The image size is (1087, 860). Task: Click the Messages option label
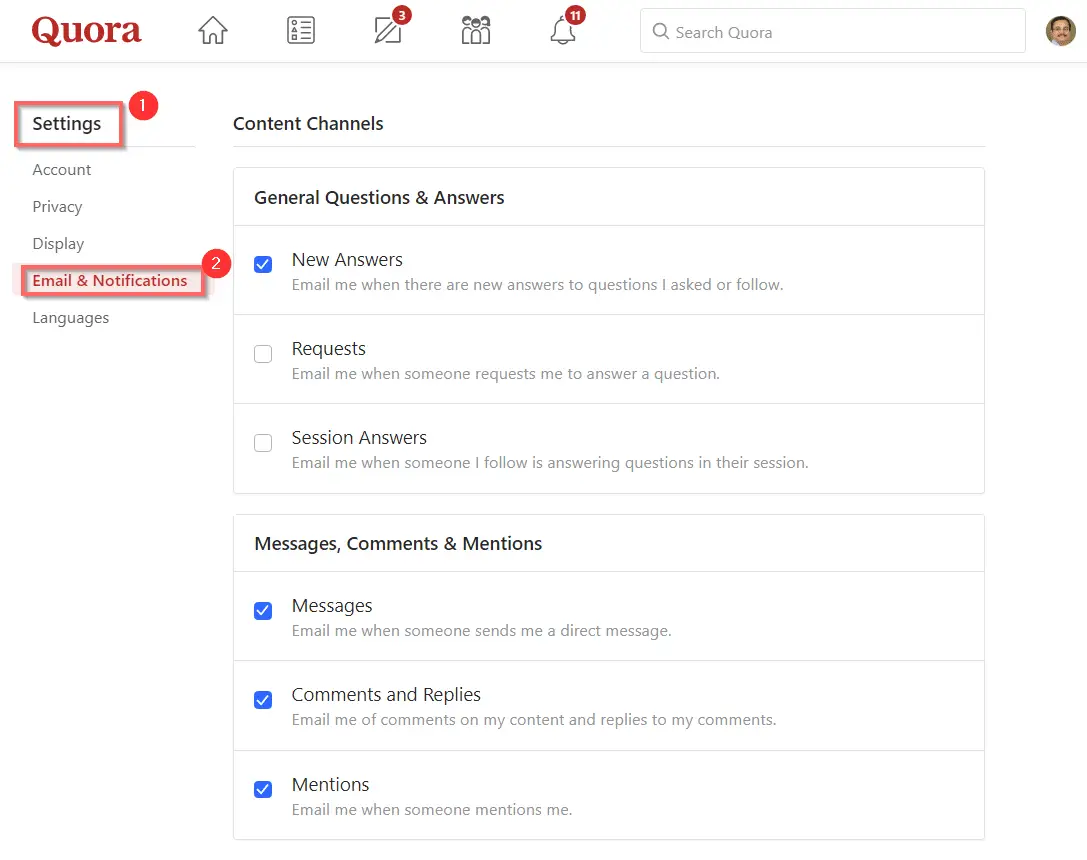click(x=332, y=606)
